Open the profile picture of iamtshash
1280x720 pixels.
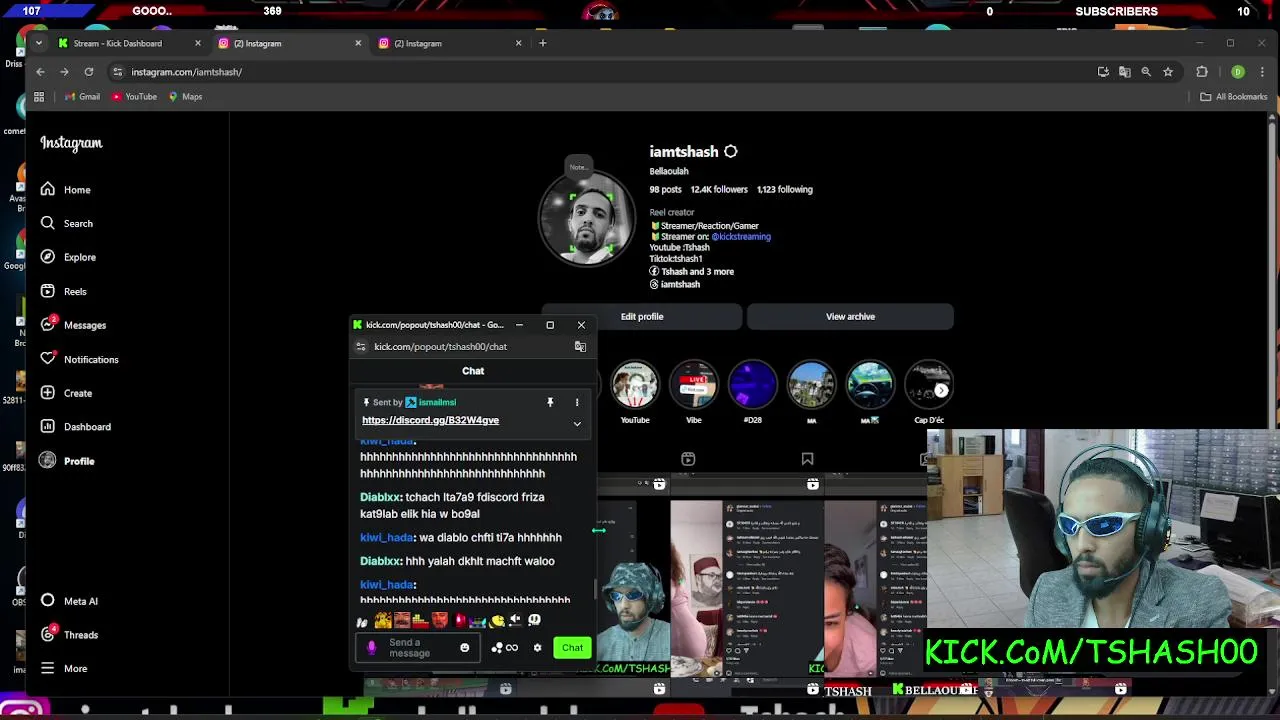tap(586, 219)
